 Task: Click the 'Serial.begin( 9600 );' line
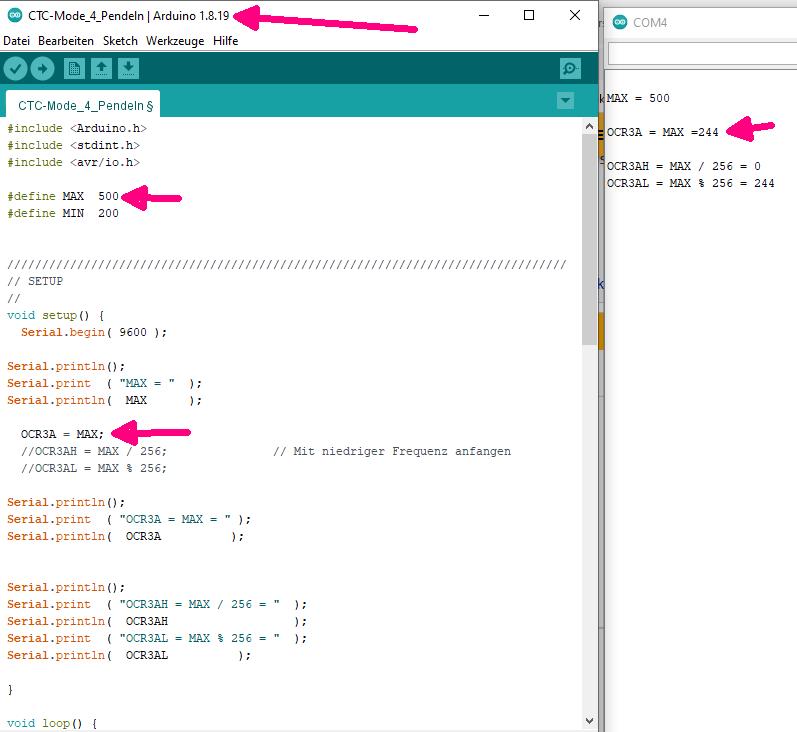pos(94,332)
